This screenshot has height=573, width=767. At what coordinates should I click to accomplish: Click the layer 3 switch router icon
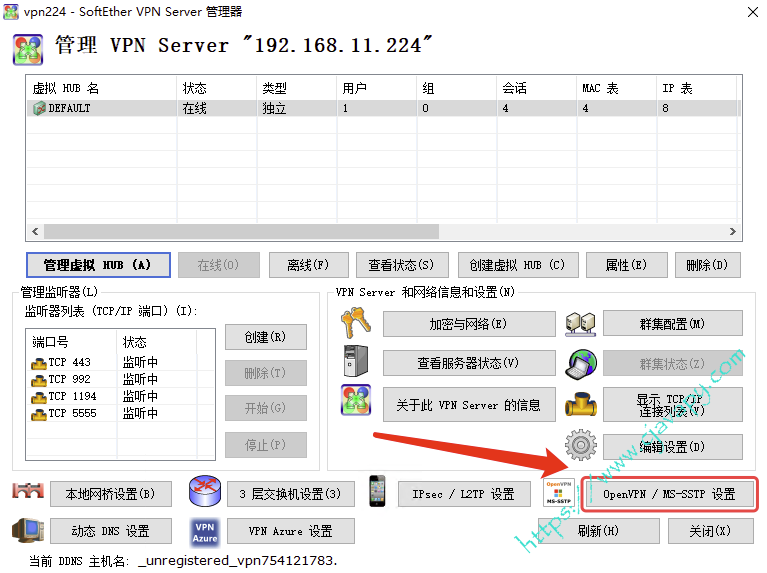pos(205,491)
